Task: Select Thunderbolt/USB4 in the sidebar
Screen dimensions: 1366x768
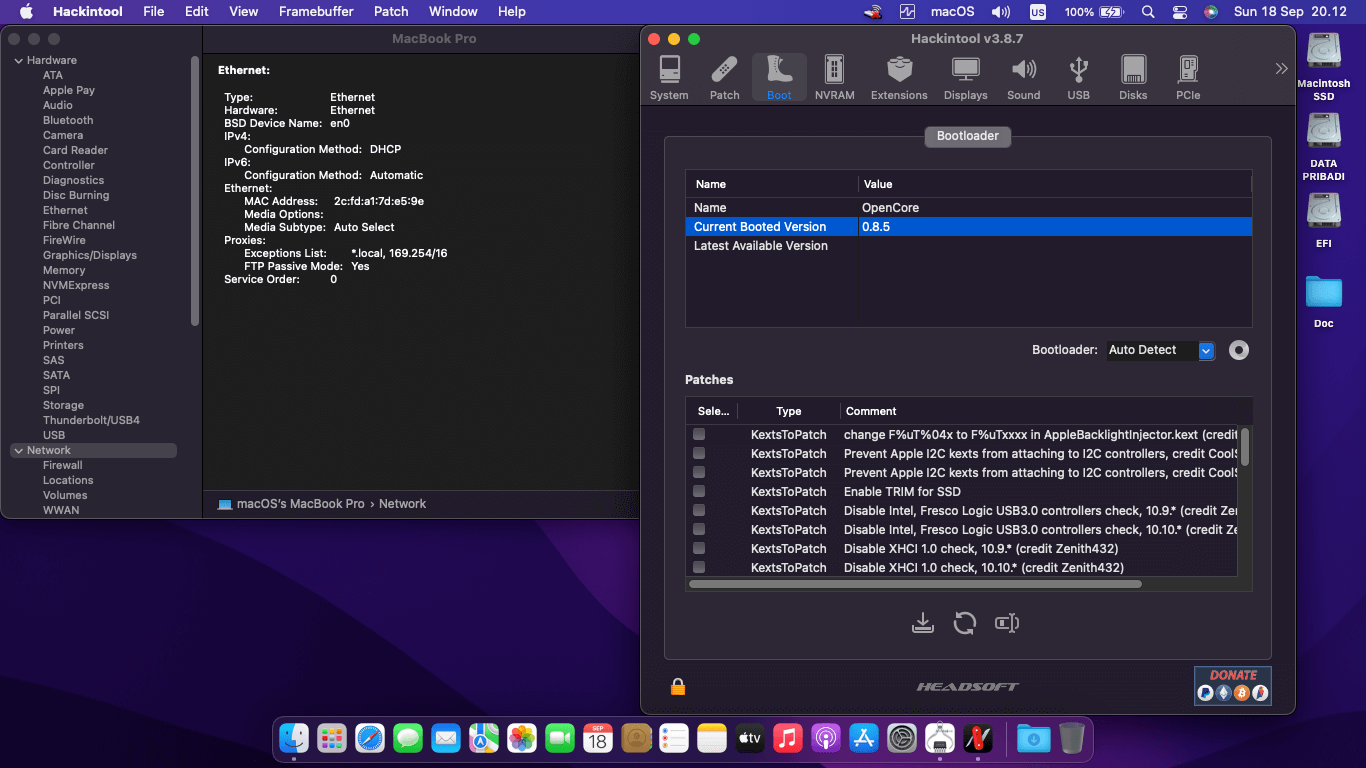Action: tap(91, 420)
